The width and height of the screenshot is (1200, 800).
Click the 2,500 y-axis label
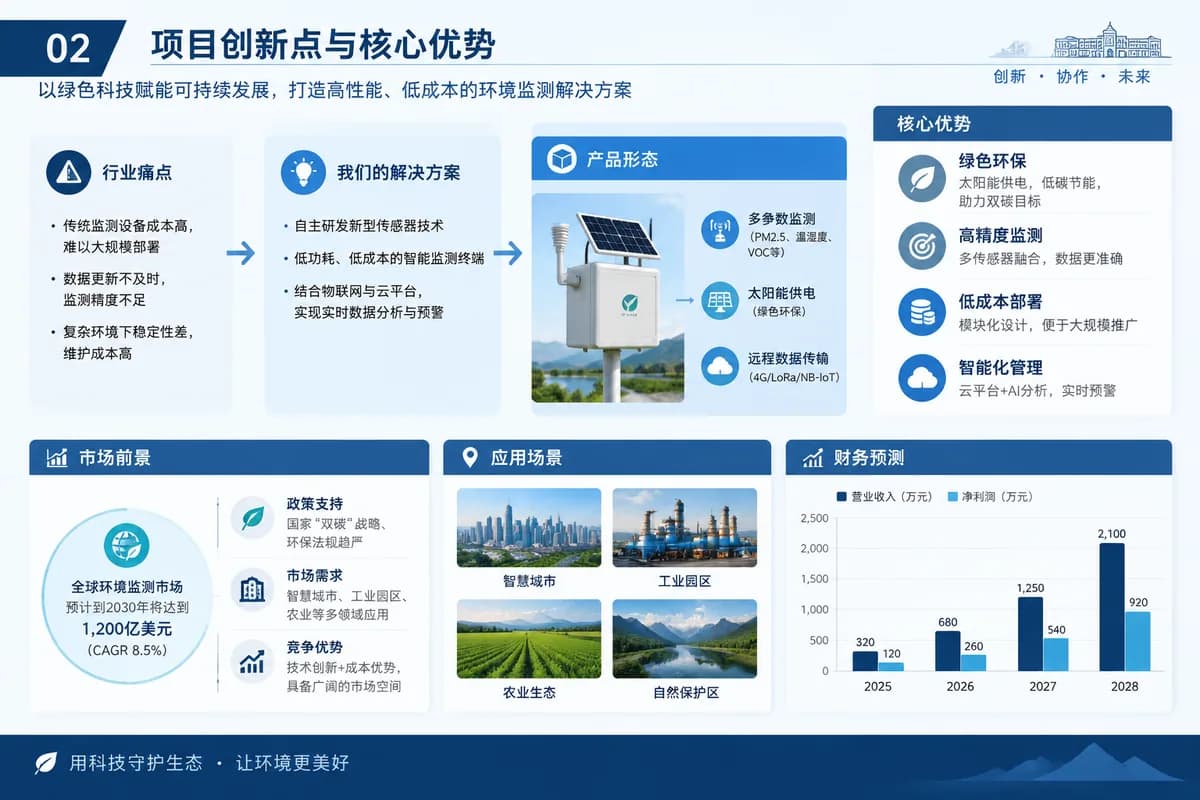pyautogui.click(x=816, y=518)
